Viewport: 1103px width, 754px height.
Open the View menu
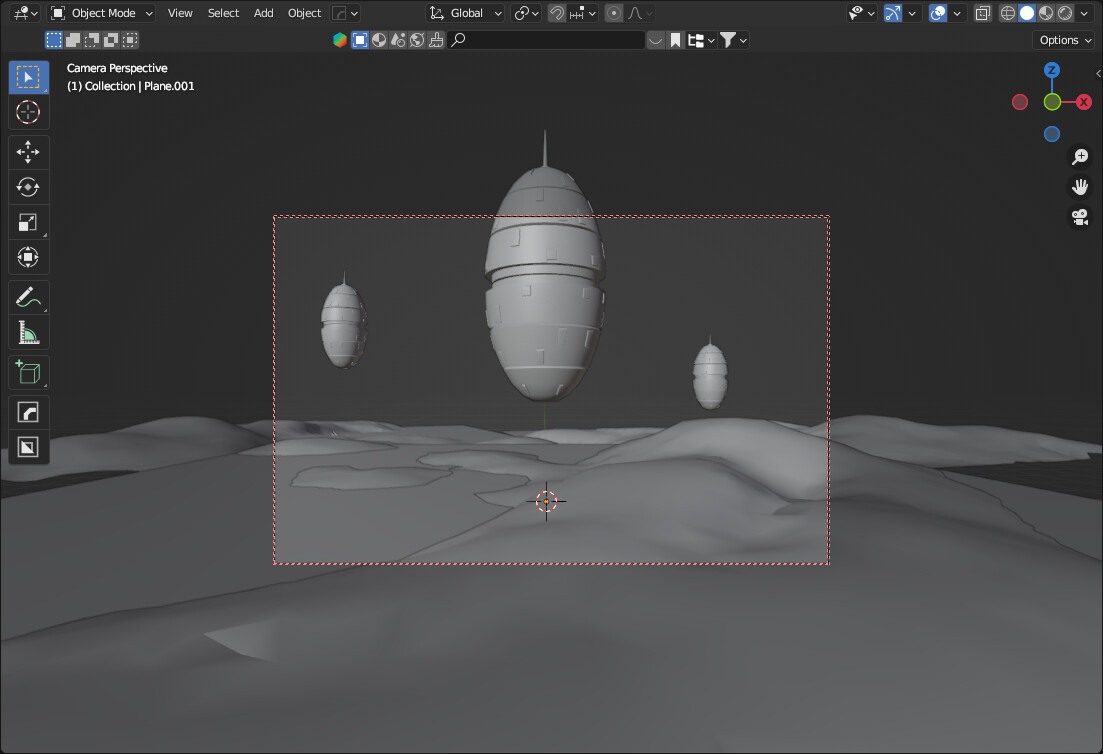(x=180, y=13)
